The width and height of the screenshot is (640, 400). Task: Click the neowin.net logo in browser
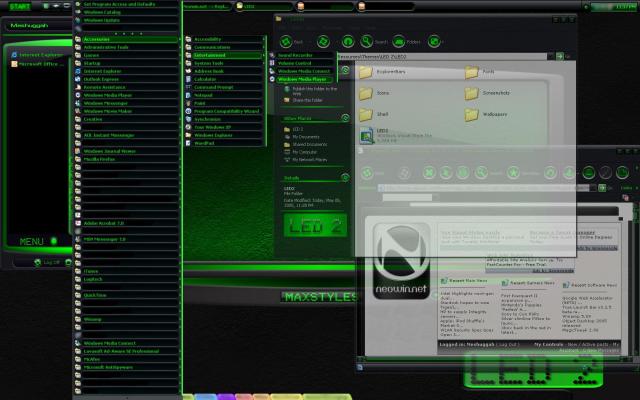tap(402, 261)
